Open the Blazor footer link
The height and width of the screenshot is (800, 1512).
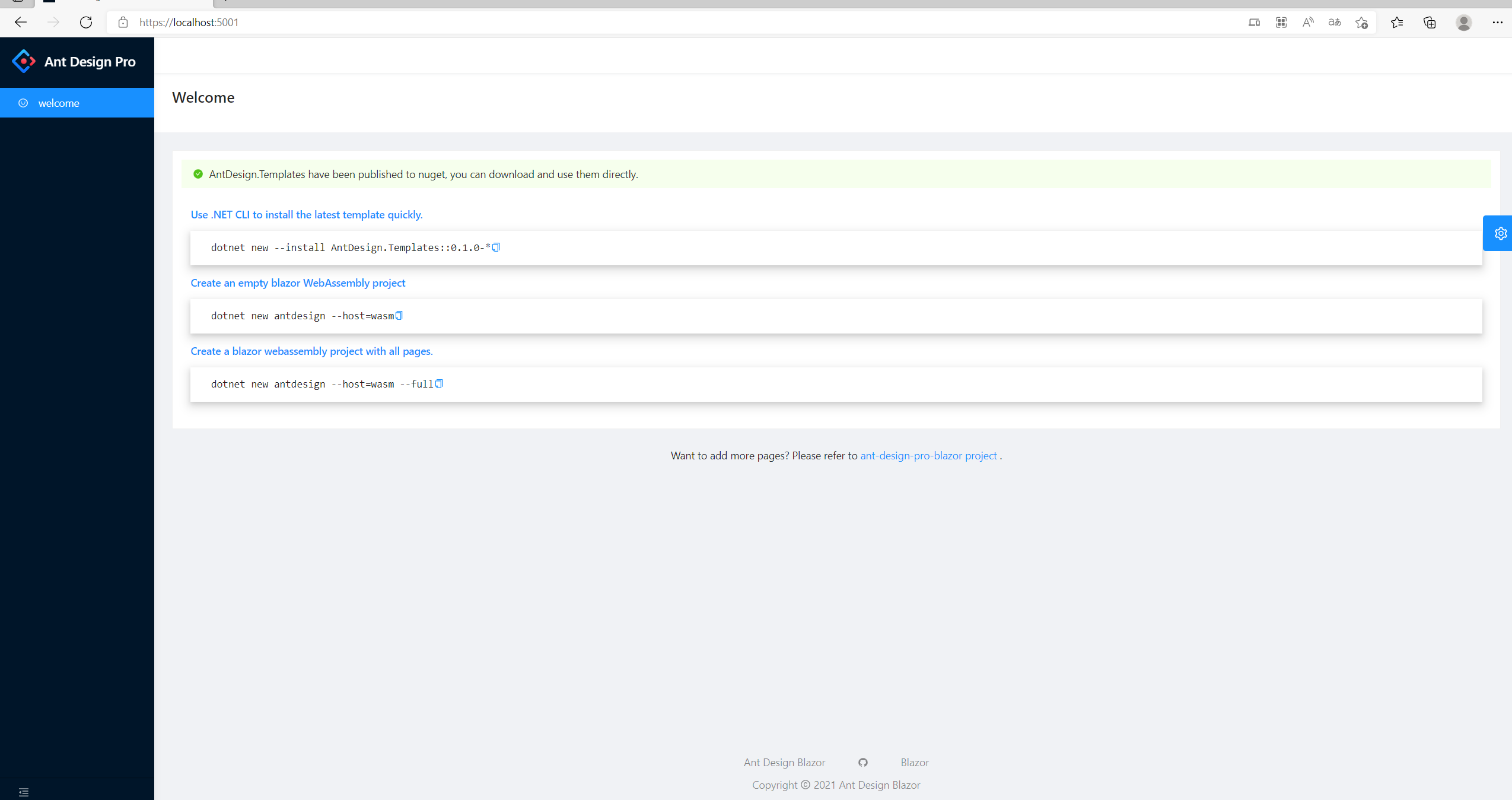pos(915,763)
